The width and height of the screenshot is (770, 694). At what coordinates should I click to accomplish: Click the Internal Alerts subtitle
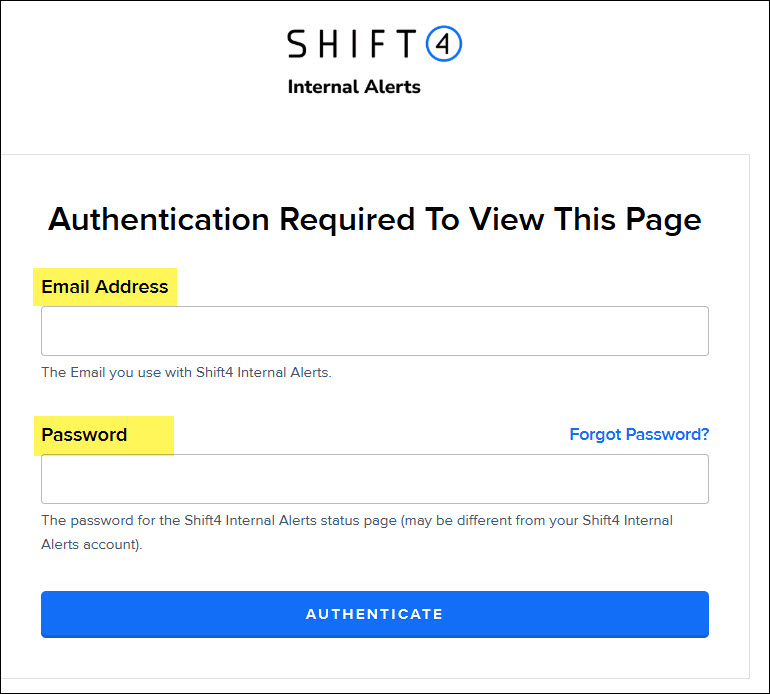click(x=354, y=87)
